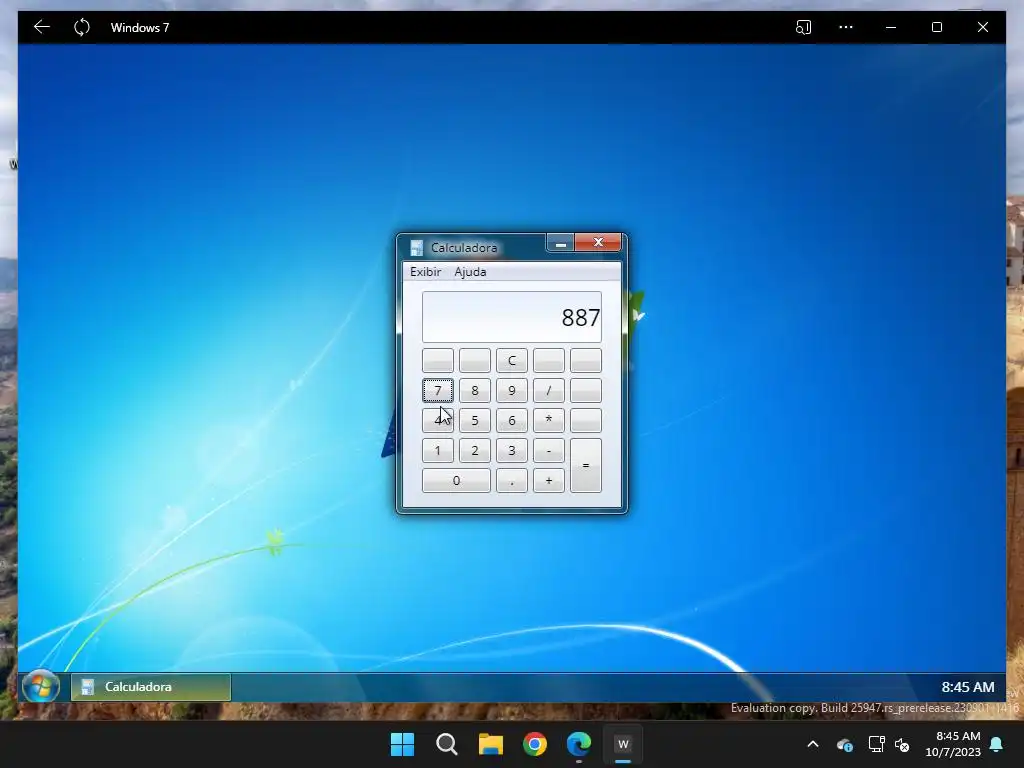
Task: Minimize the Windows 7 viewer window
Action: coord(891,27)
